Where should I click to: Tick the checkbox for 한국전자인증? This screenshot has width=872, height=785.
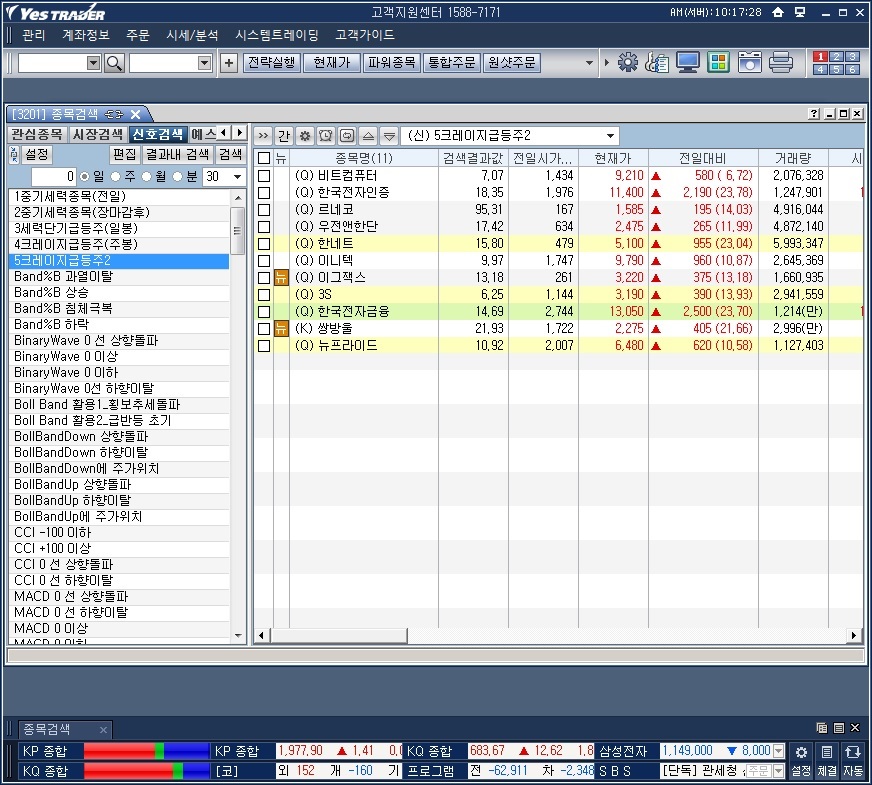click(x=264, y=193)
